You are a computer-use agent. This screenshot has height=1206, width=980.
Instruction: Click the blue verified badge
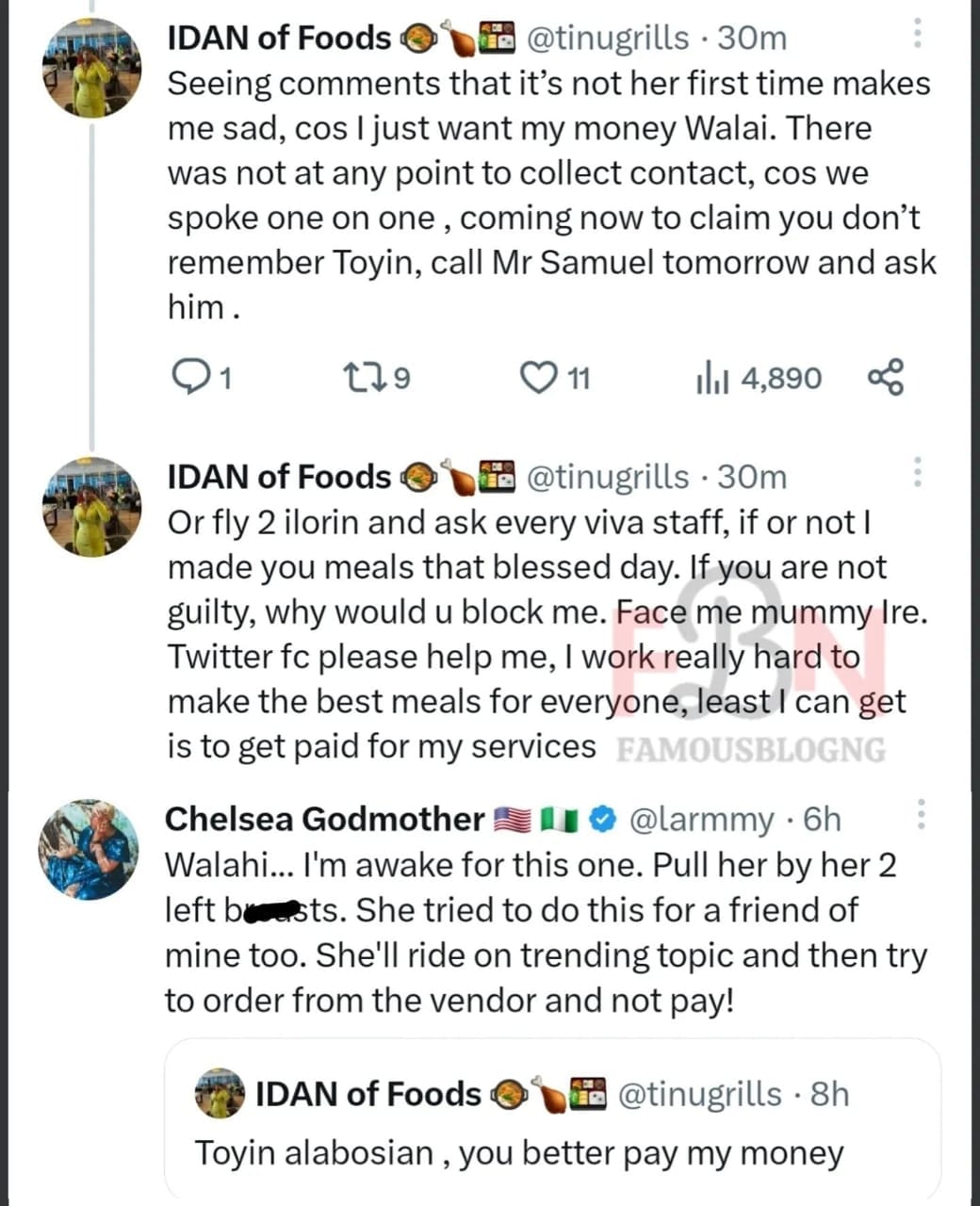click(599, 820)
